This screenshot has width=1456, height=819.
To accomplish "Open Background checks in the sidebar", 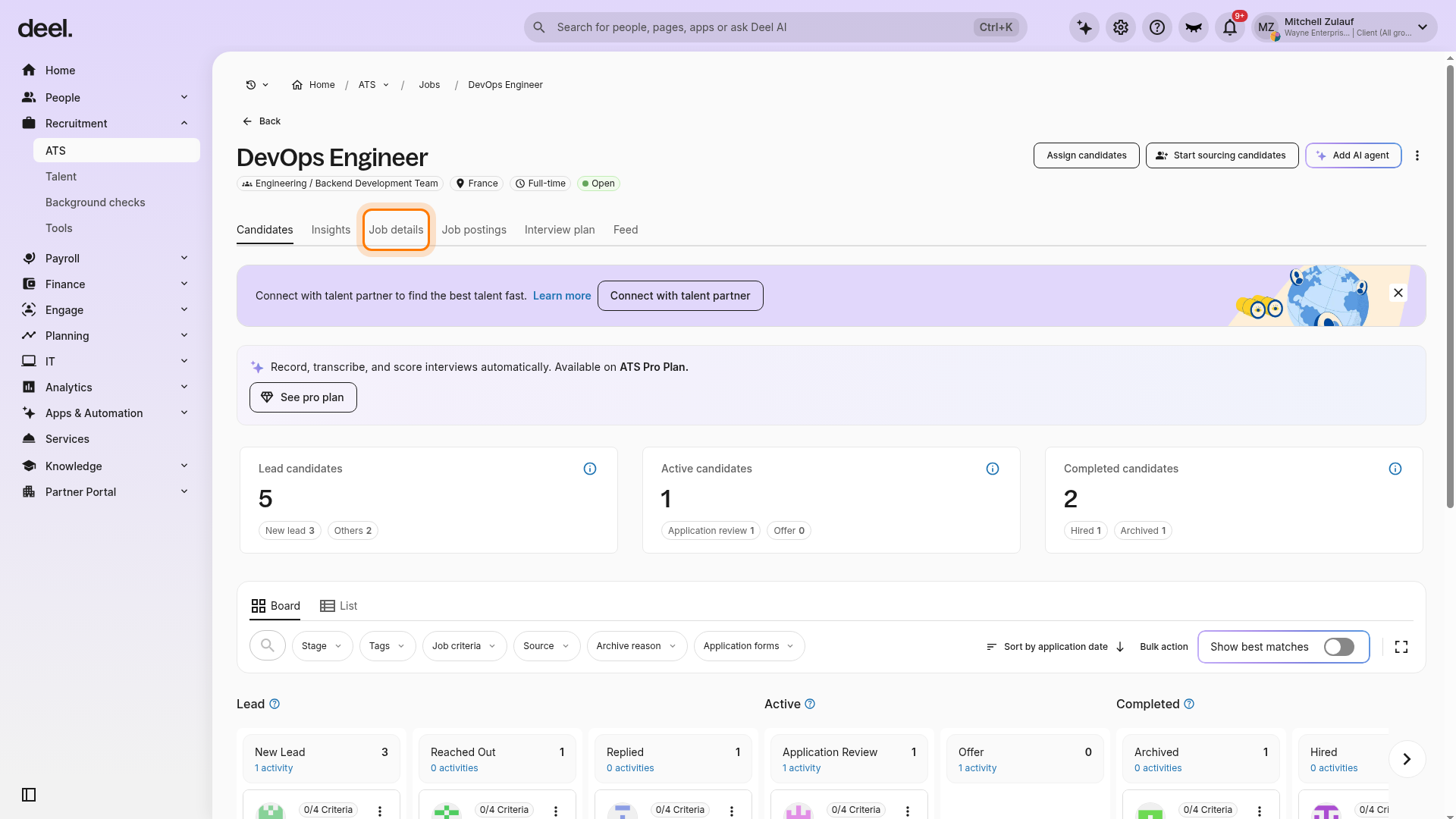I will pyautogui.click(x=117, y=202).
